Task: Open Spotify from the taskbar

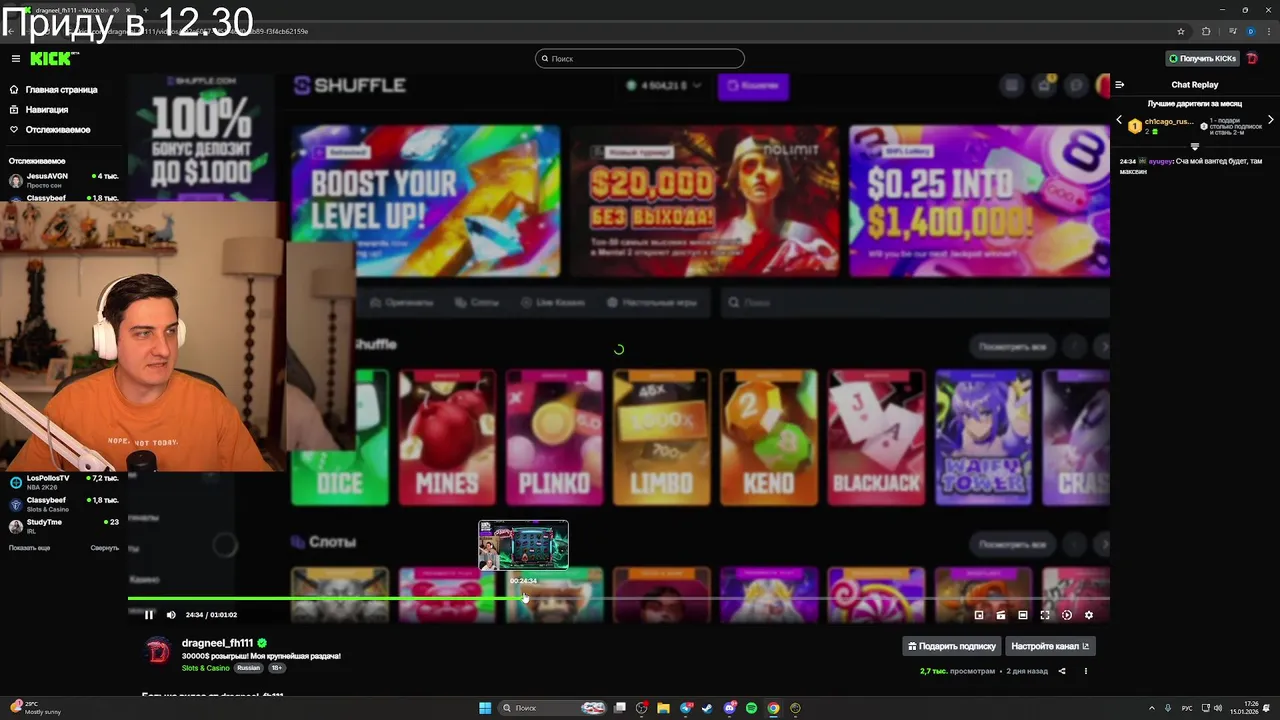Action: pyautogui.click(x=751, y=708)
